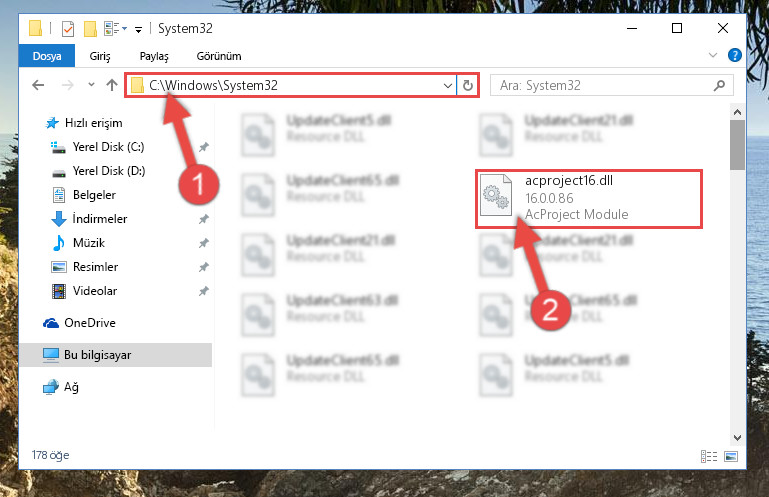
Task: Unpin İndirmeler from quick access
Action: 204,219
